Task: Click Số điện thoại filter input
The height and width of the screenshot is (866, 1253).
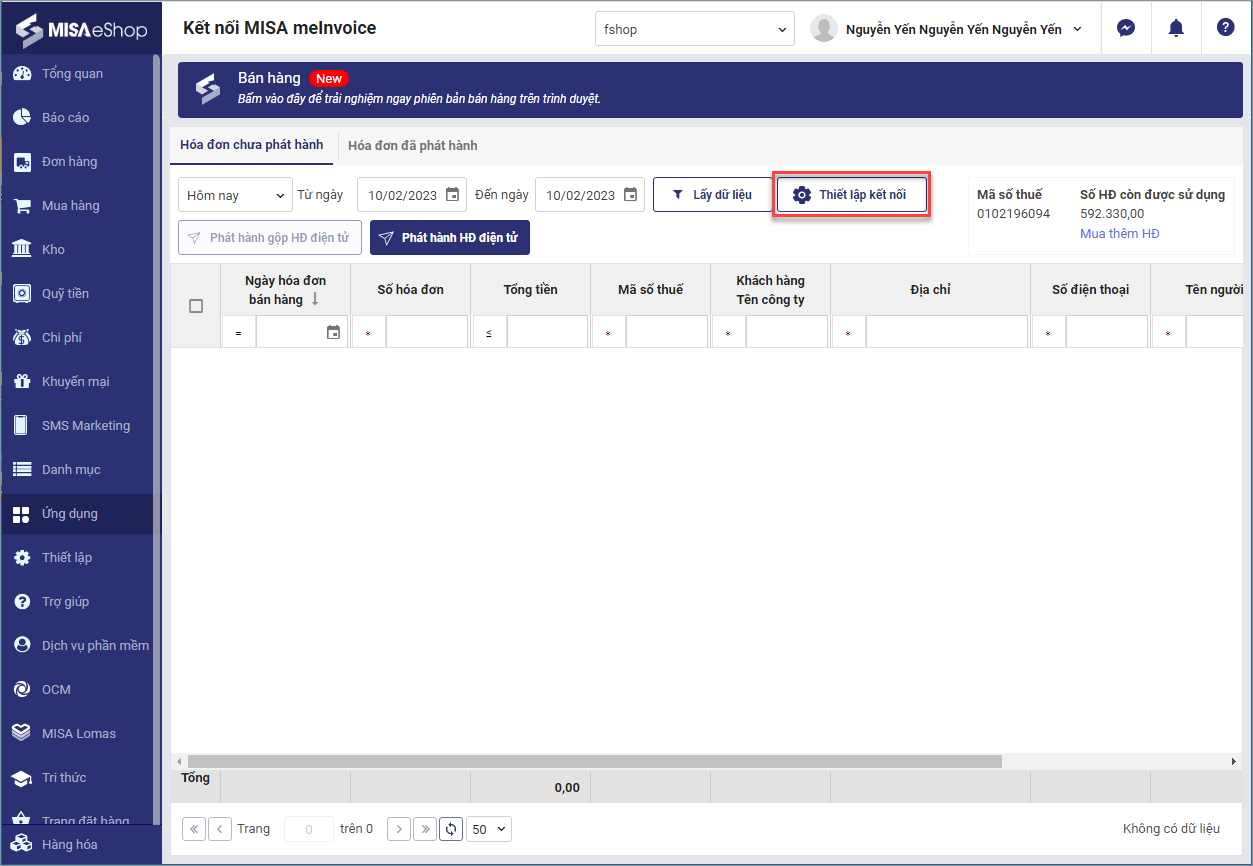Action: [x=1107, y=332]
